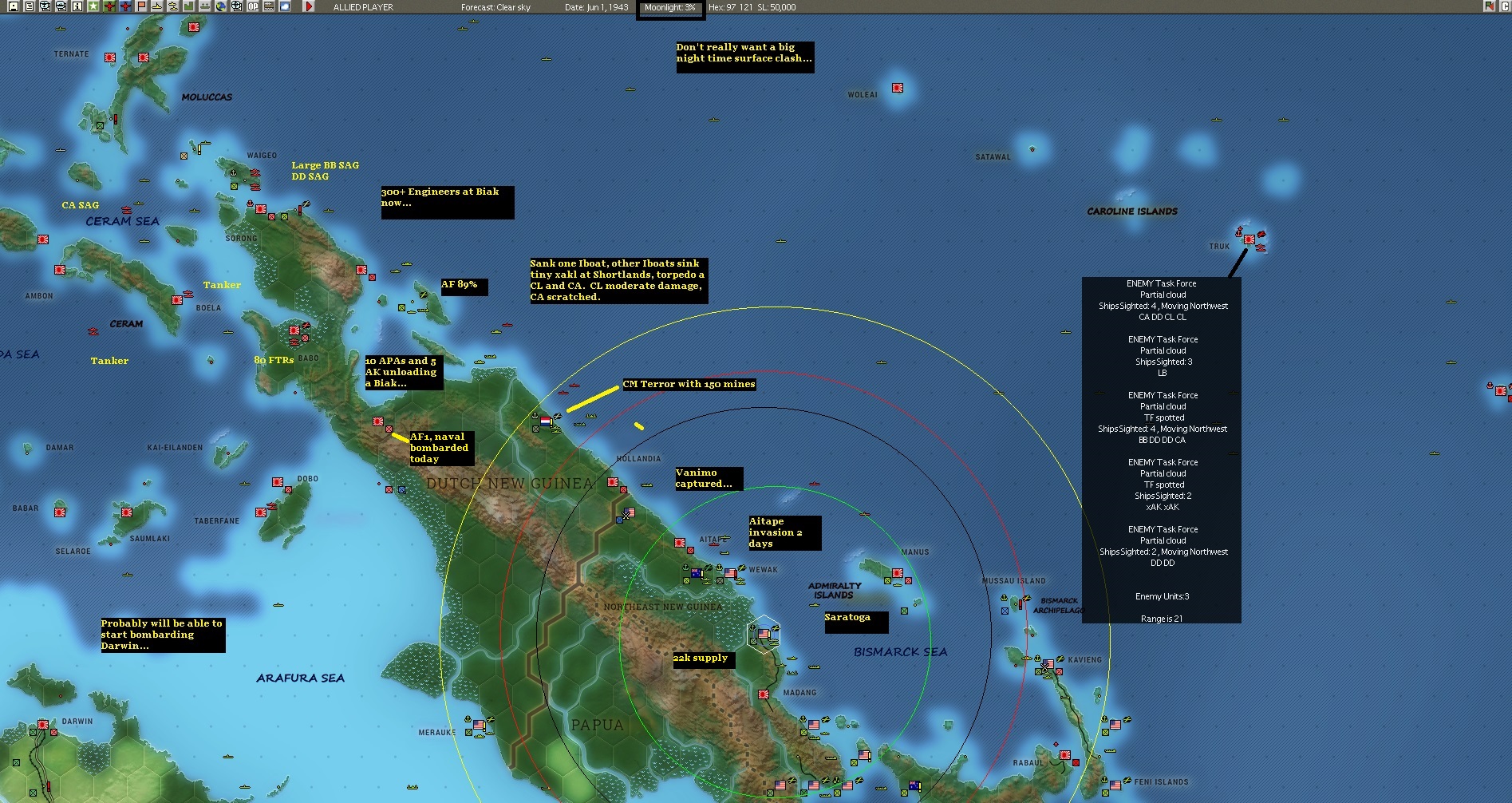1512x803 pixels.
Task: Open the information 'i' toolbar icon
Action: point(77,6)
